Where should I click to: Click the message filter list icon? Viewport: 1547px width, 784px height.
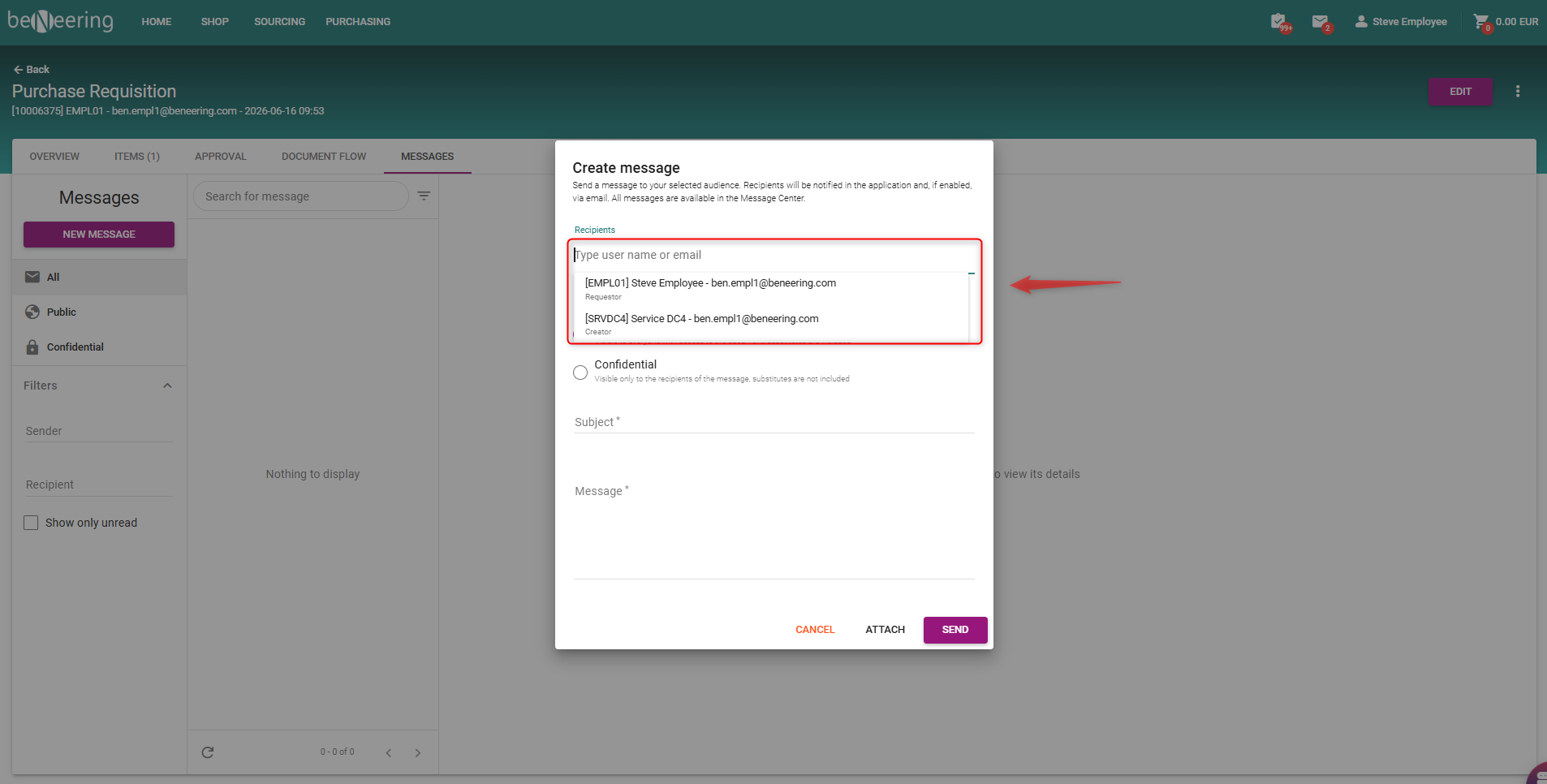pyautogui.click(x=424, y=196)
